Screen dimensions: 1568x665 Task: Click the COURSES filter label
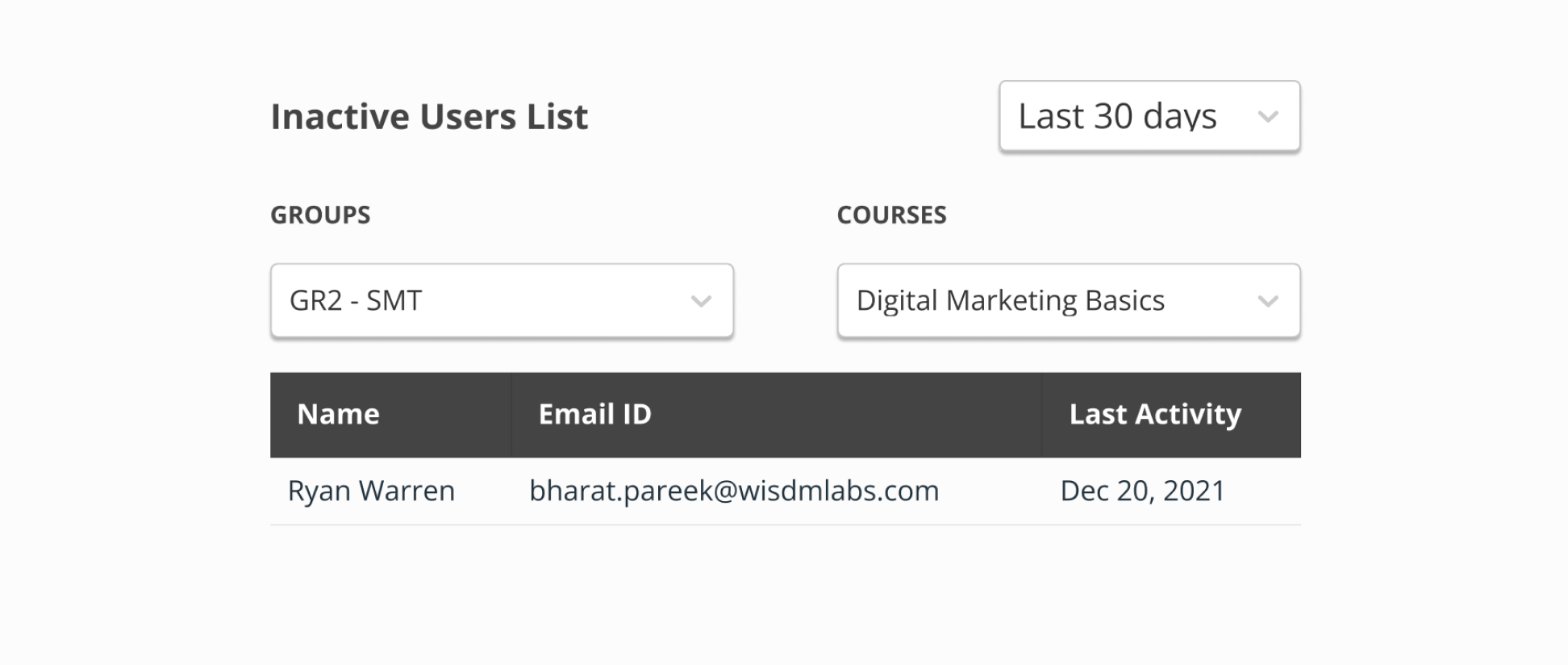pyautogui.click(x=891, y=215)
